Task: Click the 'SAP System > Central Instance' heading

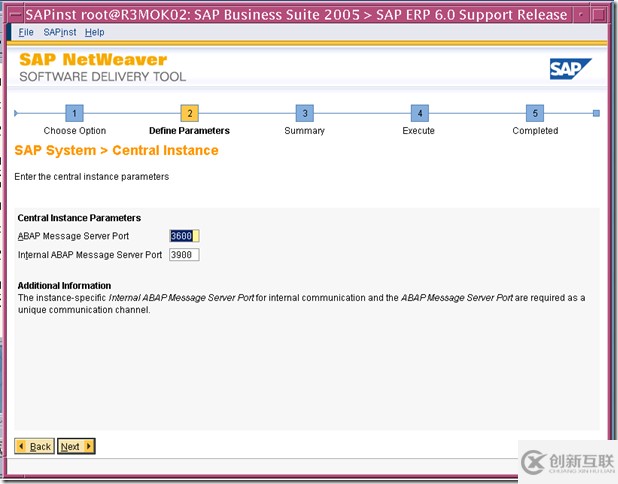Action: pos(116,151)
